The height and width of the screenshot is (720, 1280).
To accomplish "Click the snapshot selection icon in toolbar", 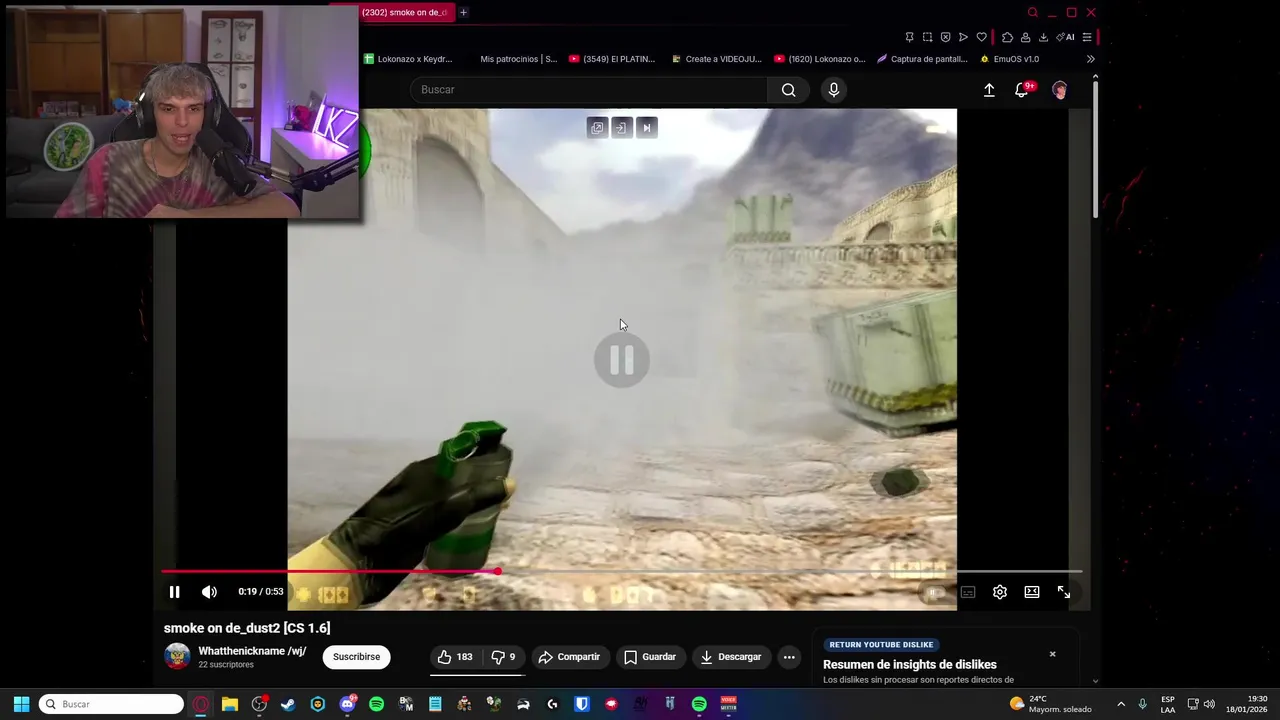I will coord(927,37).
